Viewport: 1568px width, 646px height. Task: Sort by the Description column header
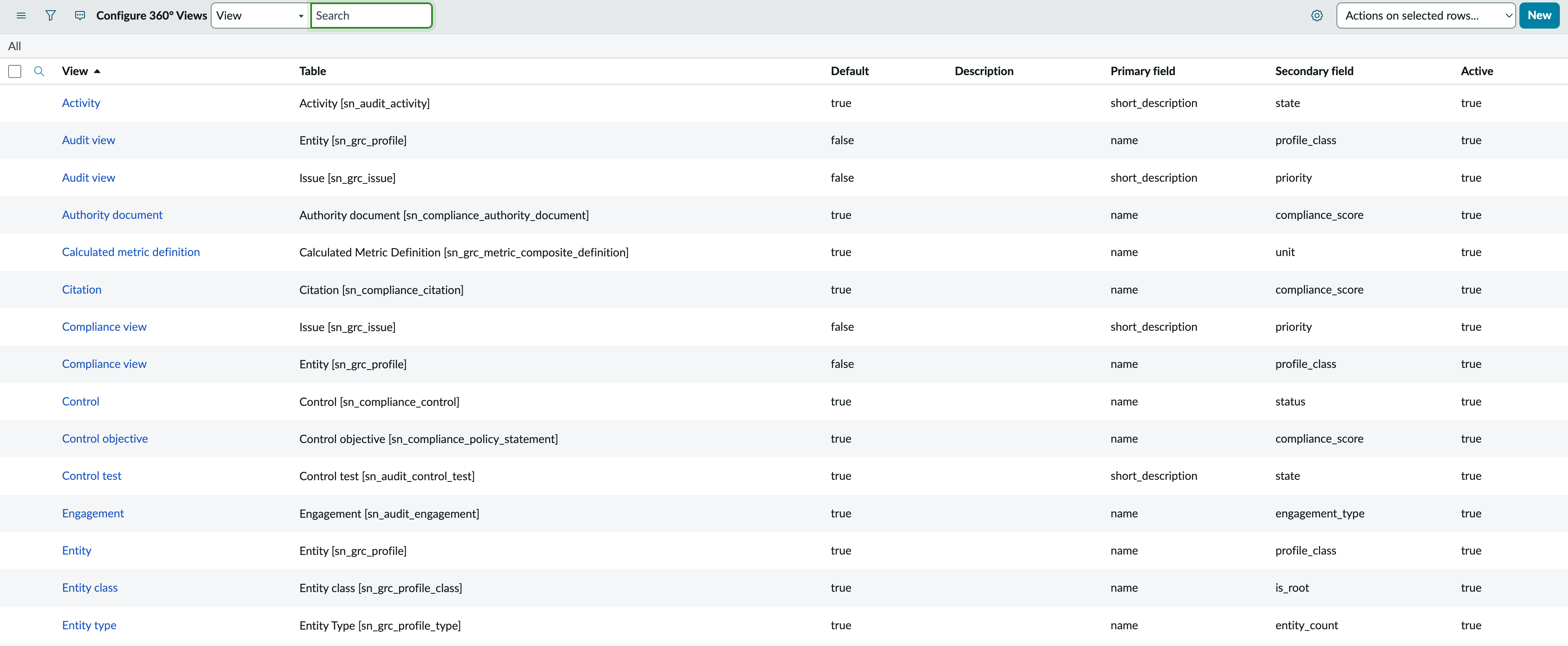click(984, 71)
